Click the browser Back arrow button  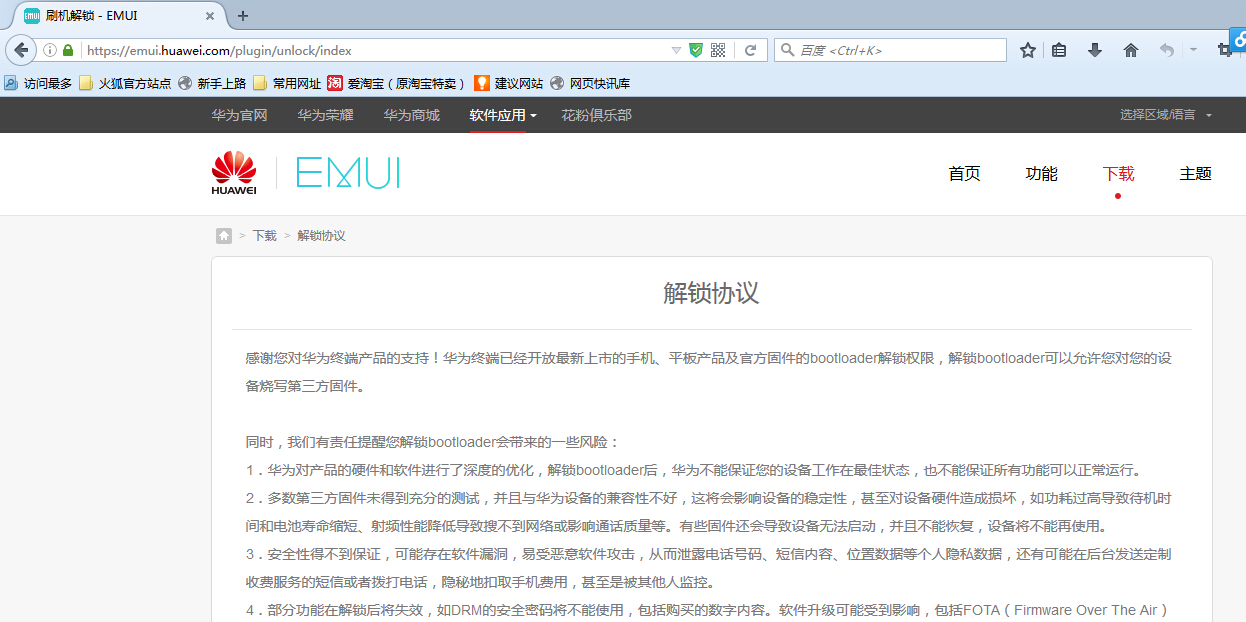coord(20,50)
